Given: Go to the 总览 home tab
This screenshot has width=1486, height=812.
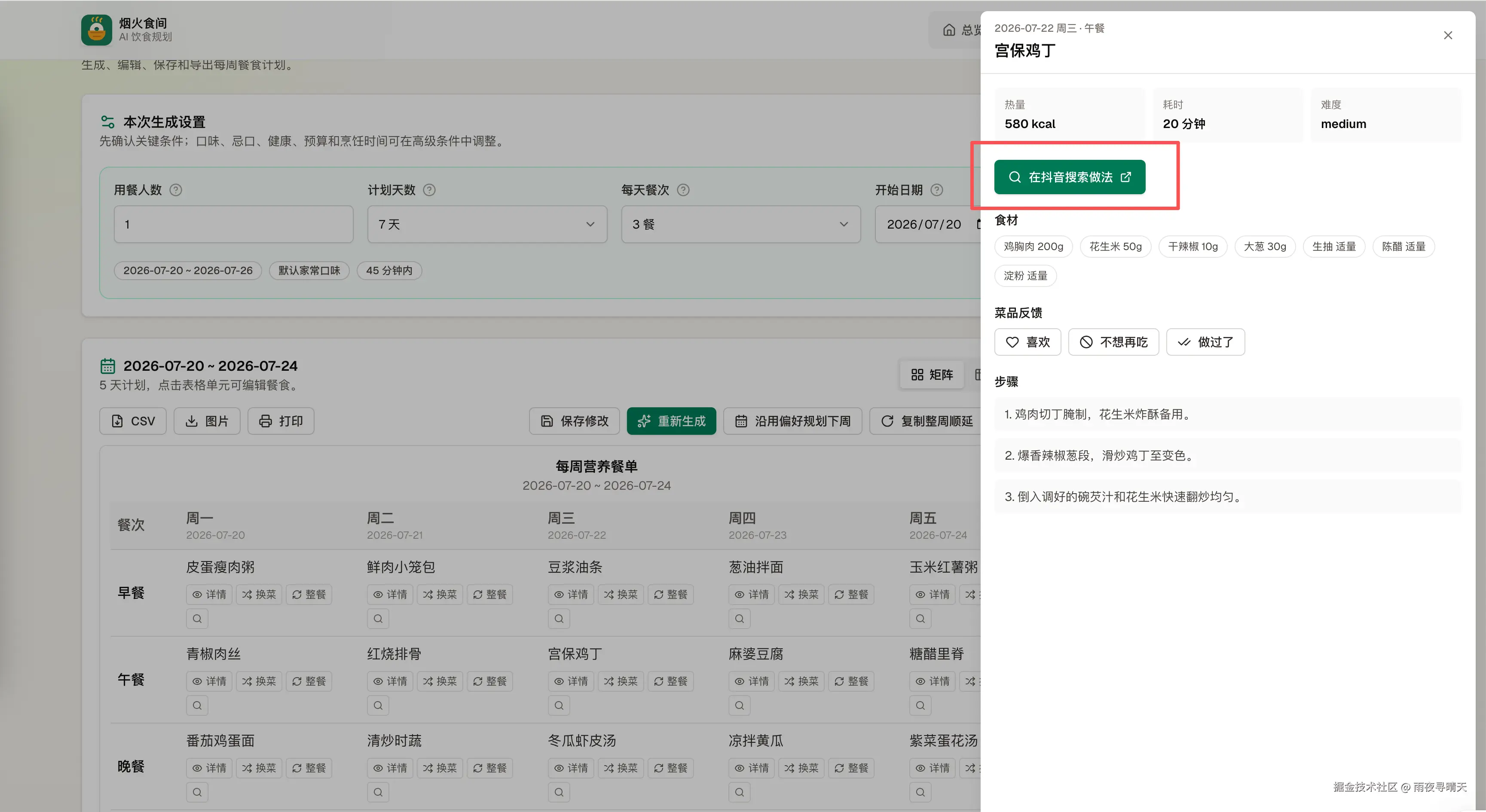Looking at the screenshot, I should coord(961,30).
